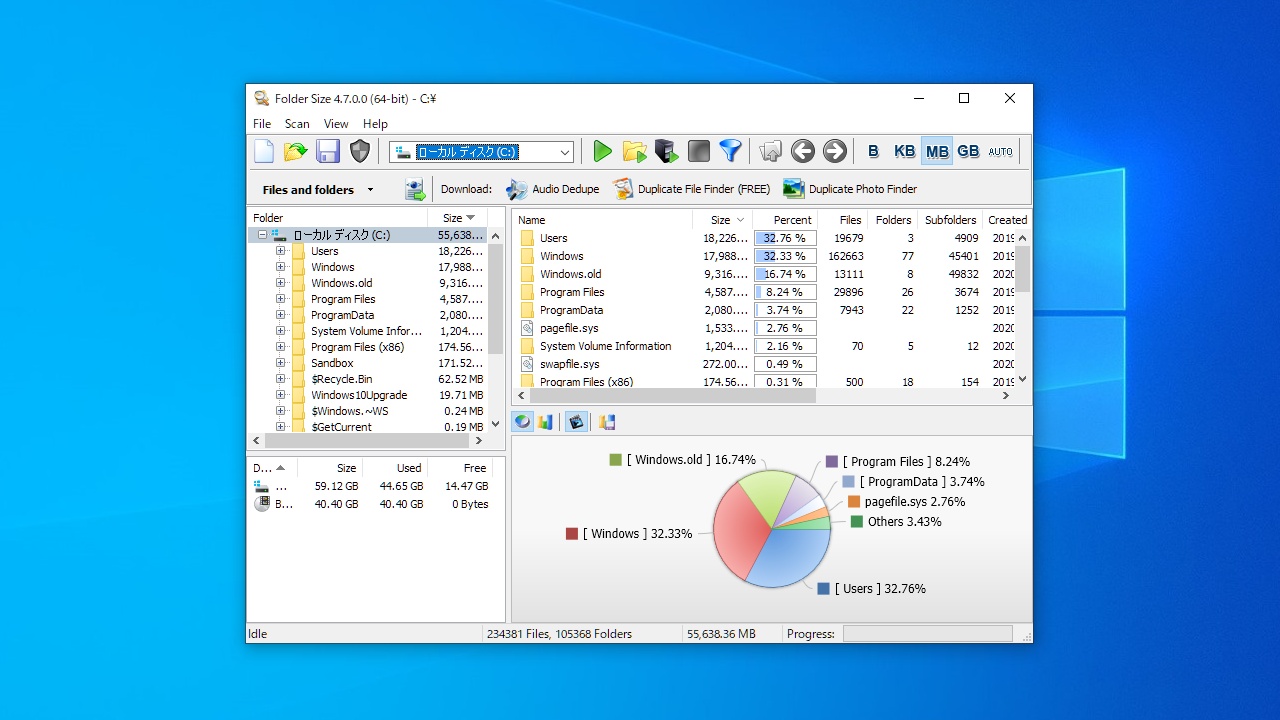This screenshot has height=720, width=1280.
Task: Navigate back with left arrow icon
Action: (x=802, y=151)
